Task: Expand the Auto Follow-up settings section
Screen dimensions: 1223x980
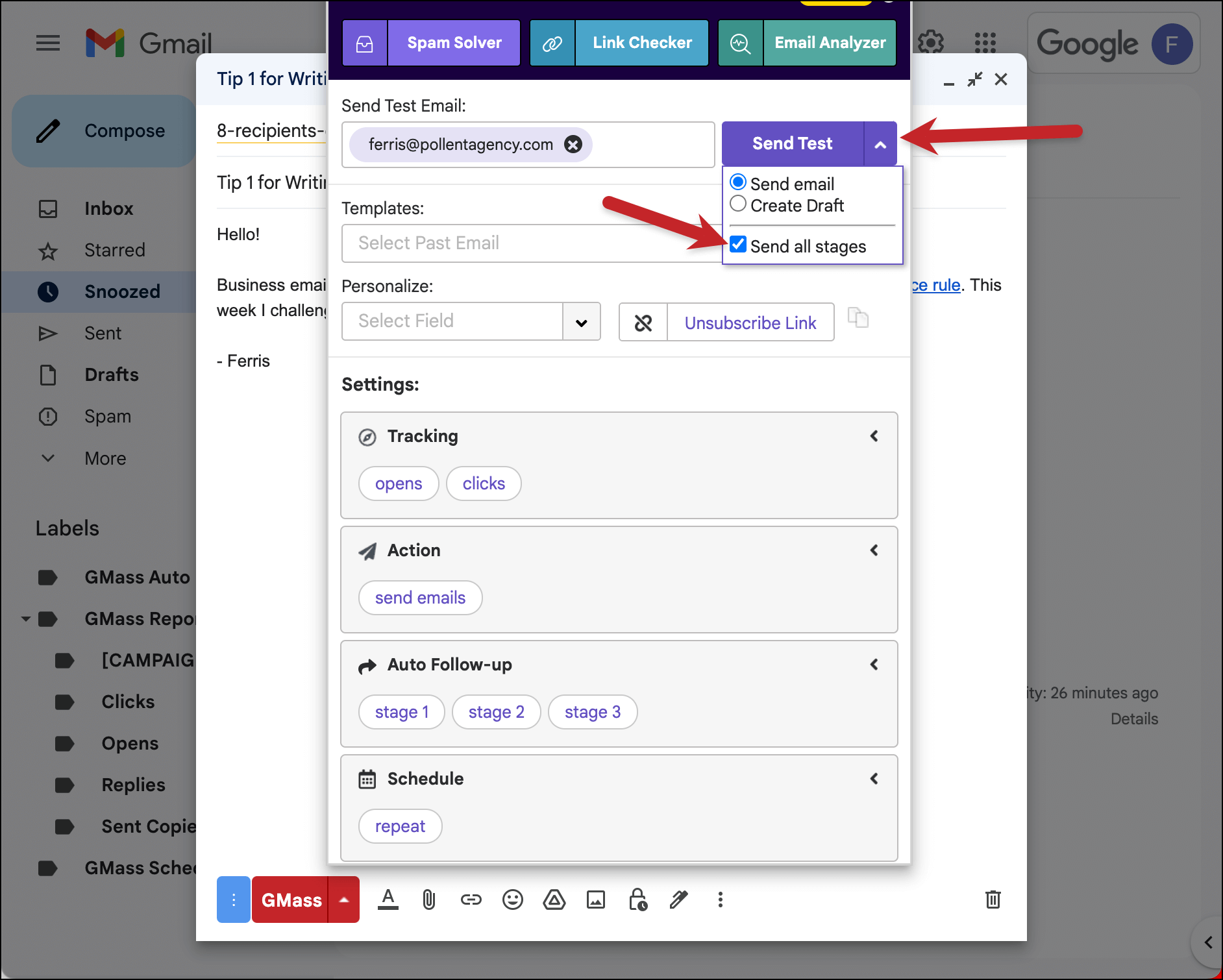Action: [874, 665]
